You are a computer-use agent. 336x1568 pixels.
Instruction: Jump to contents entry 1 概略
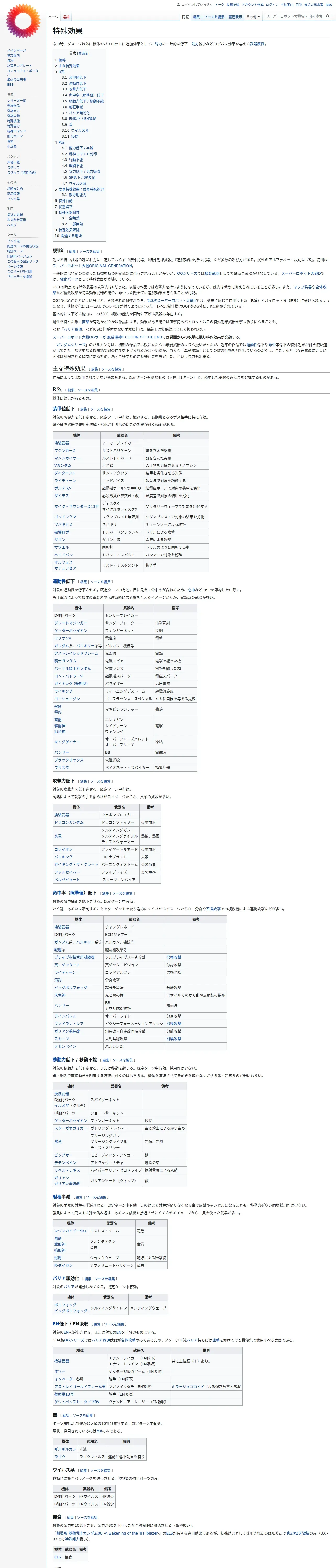(60, 60)
